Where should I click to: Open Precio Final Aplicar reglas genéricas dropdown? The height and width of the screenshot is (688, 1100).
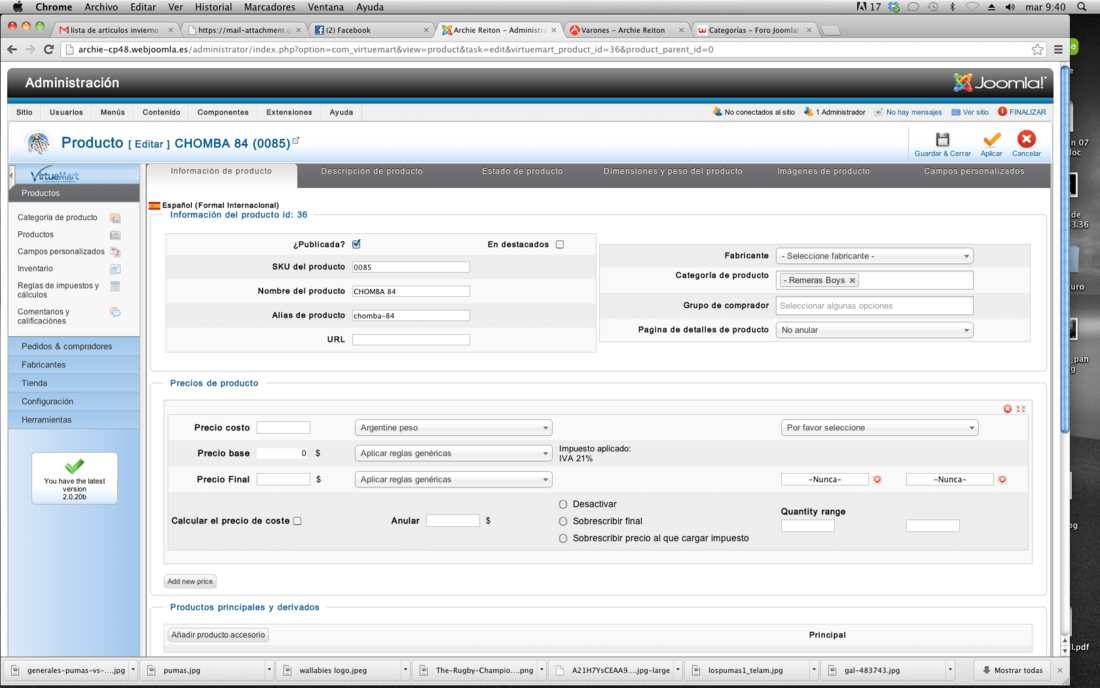[453, 480]
